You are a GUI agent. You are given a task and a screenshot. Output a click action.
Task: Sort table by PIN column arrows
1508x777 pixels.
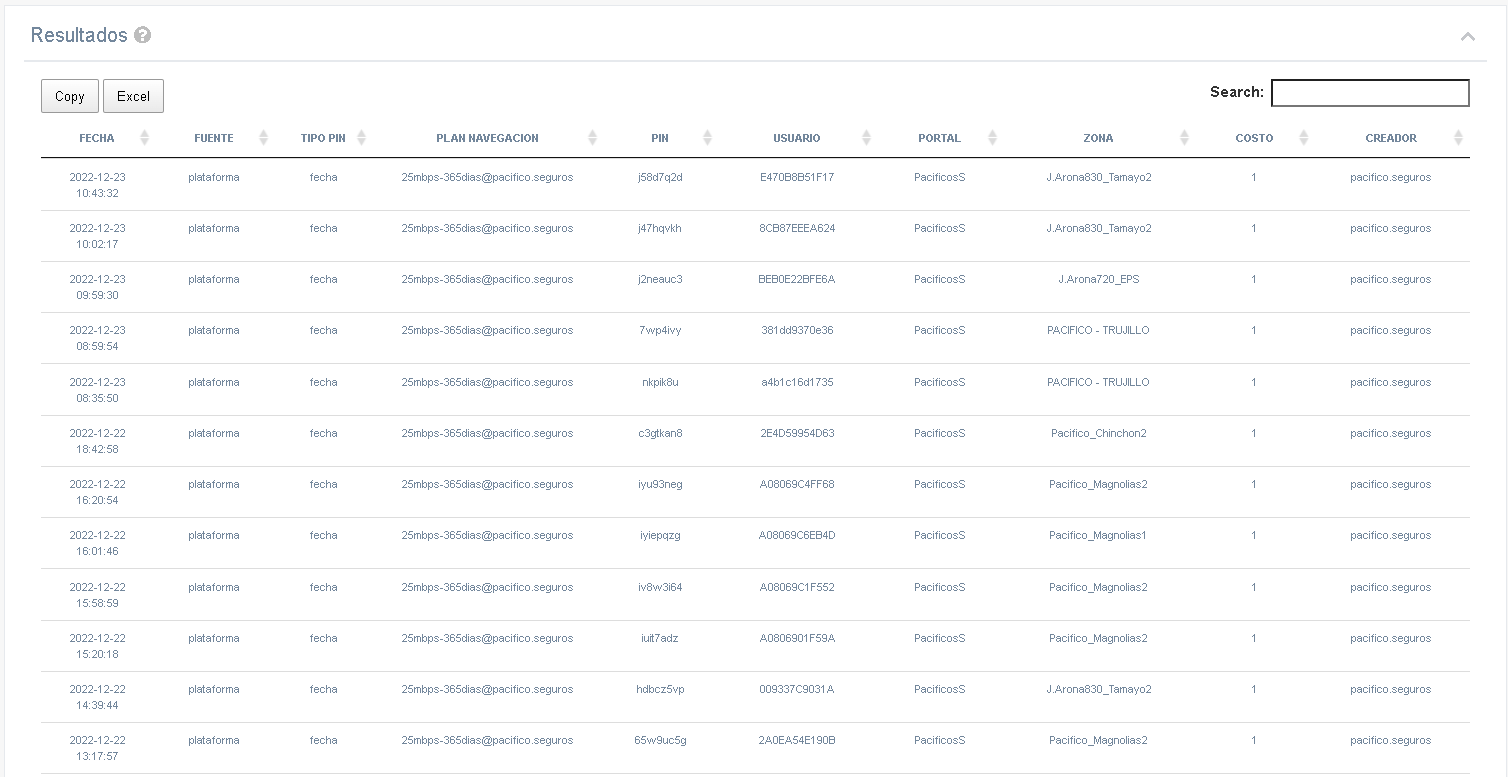point(707,138)
